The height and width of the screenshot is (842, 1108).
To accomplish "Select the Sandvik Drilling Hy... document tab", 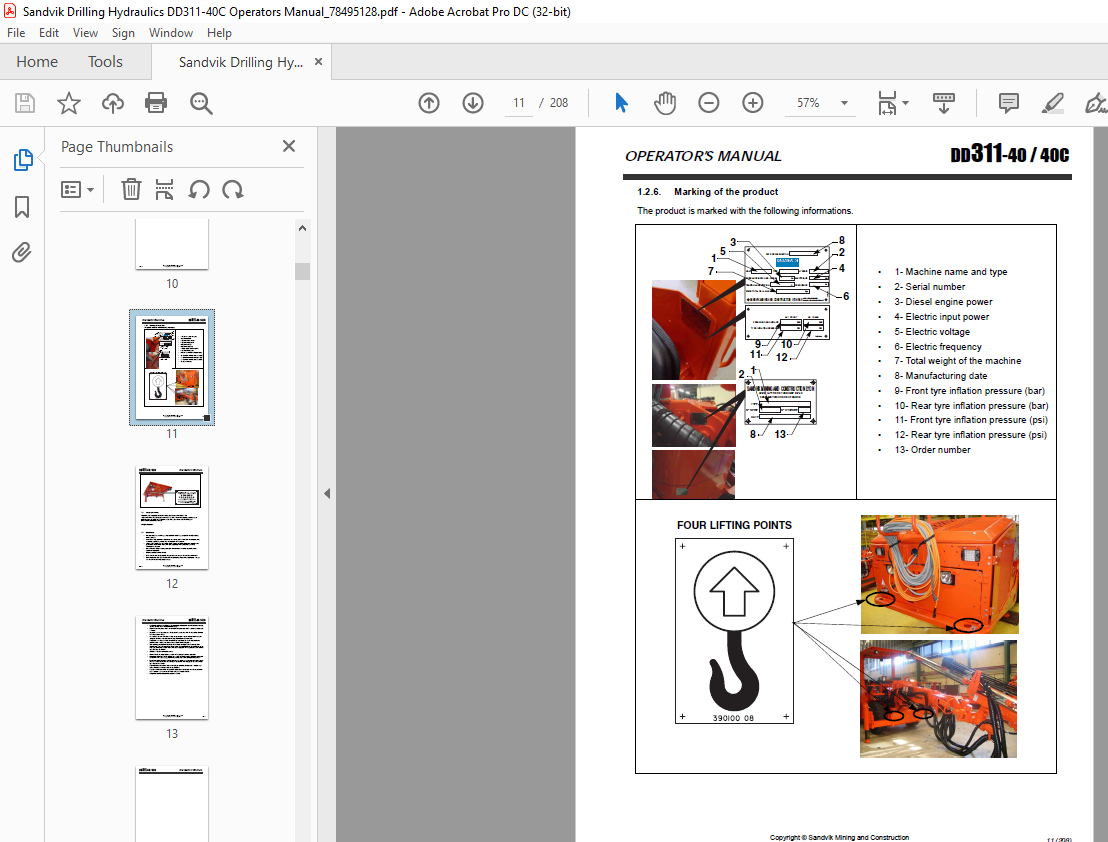I will (240, 62).
